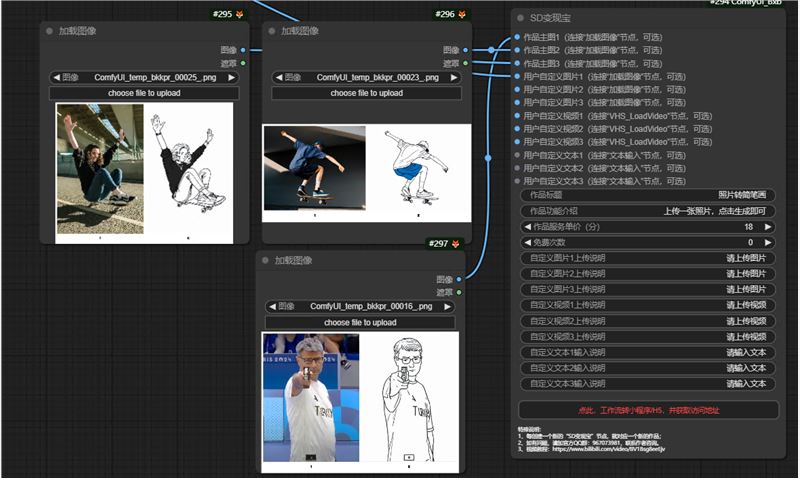Edit the 自定义视频1上传说明 field
800x478 pixels.
[648, 305]
